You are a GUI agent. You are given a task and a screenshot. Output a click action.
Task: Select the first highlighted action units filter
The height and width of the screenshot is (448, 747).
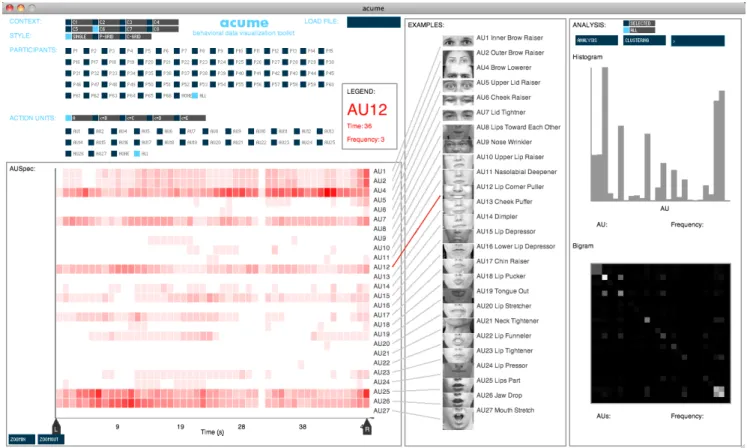click(68, 118)
